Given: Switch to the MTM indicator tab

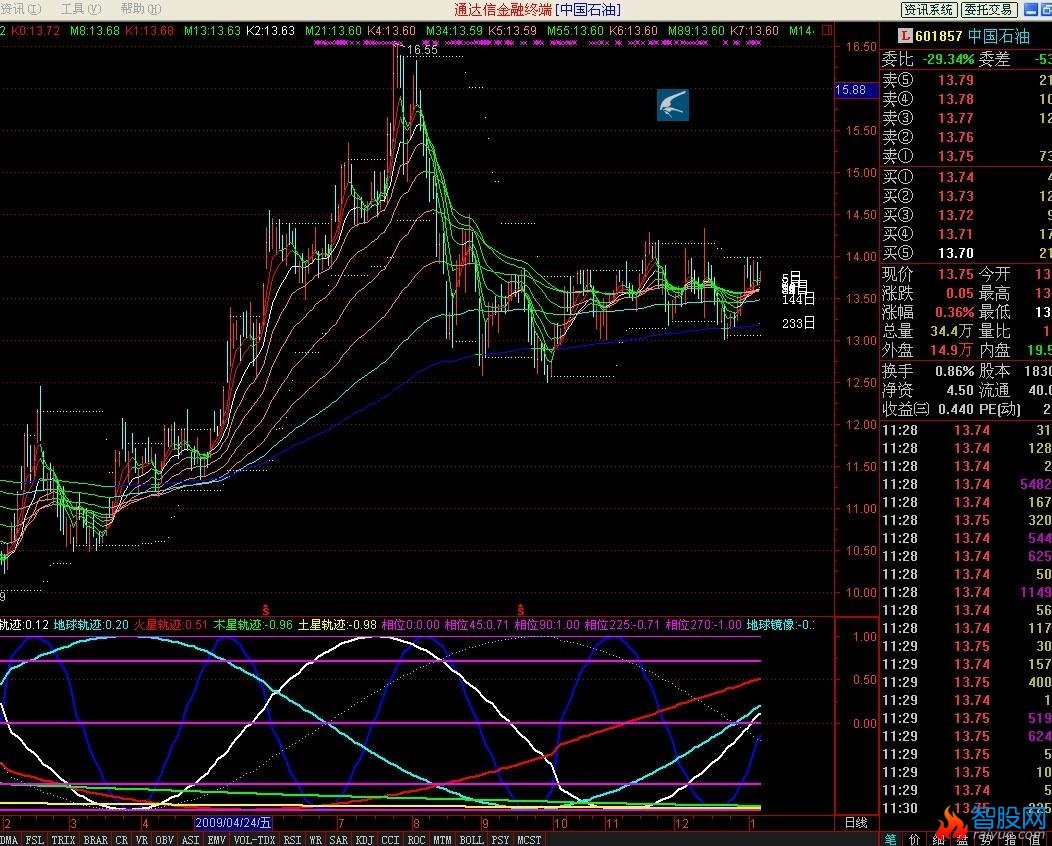Looking at the screenshot, I should 442,839.
